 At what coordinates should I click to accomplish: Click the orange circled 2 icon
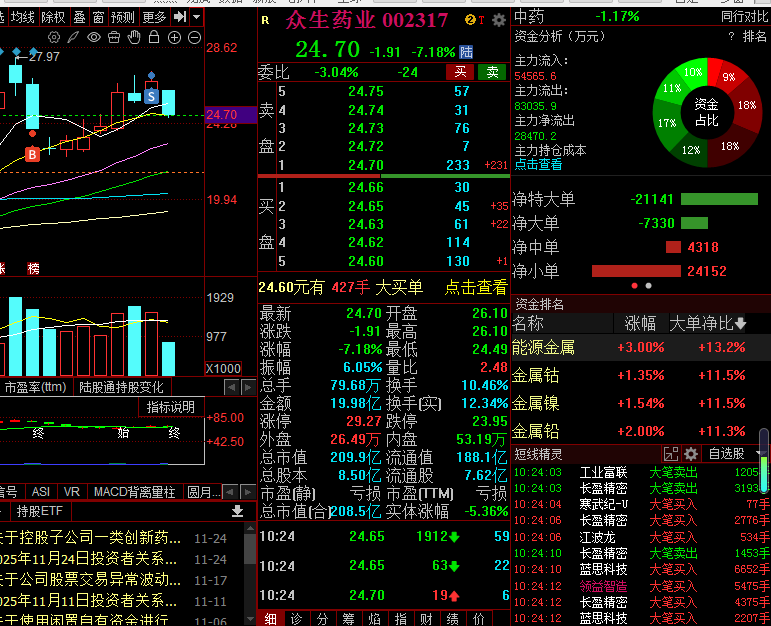(470, 20)
